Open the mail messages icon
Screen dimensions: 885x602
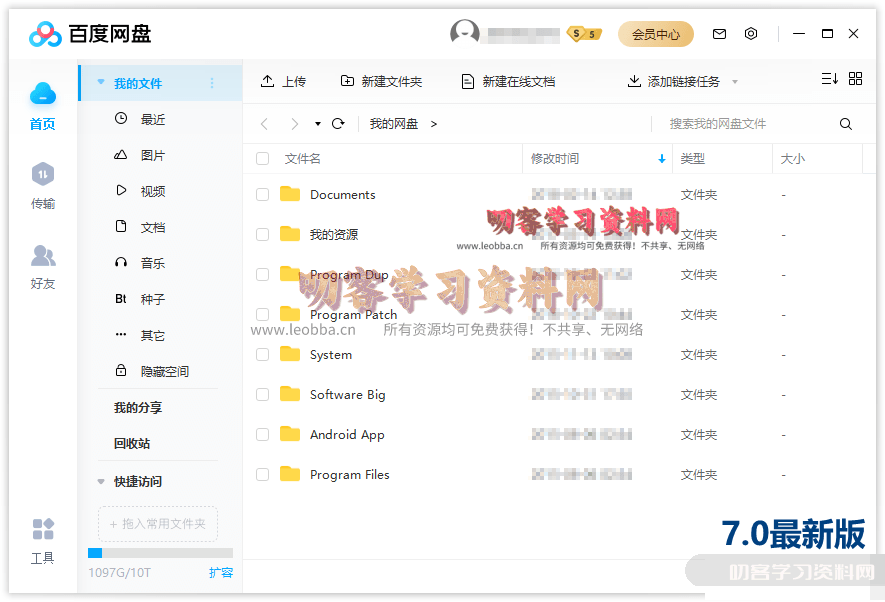point(719,34)
